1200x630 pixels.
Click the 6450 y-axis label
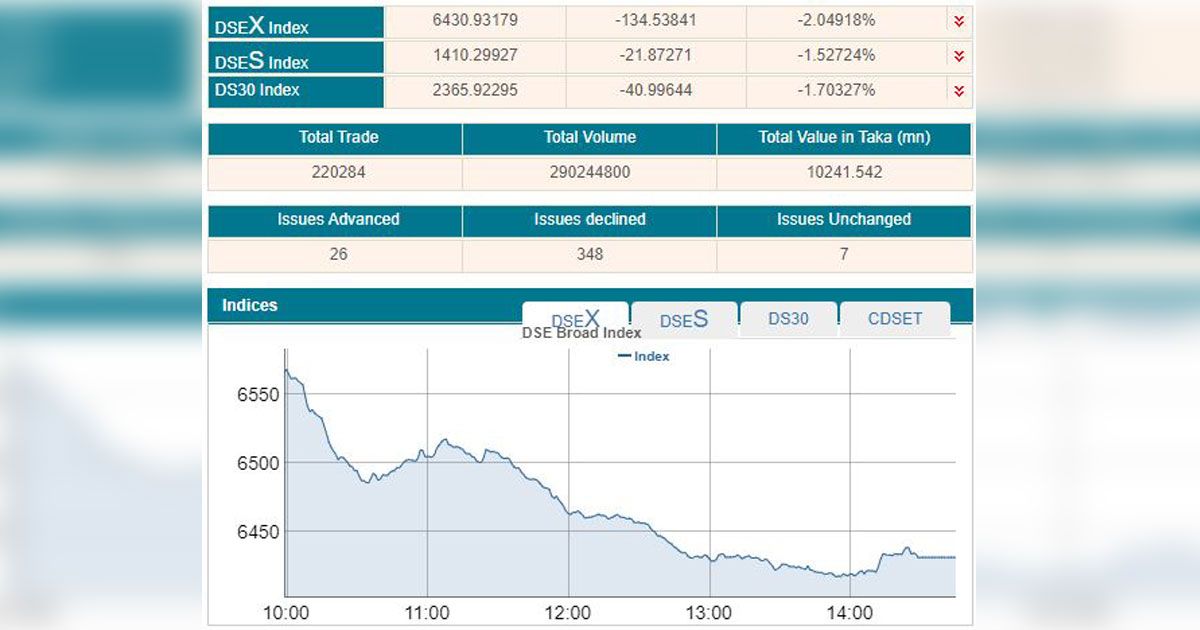(x=257, y=532)
